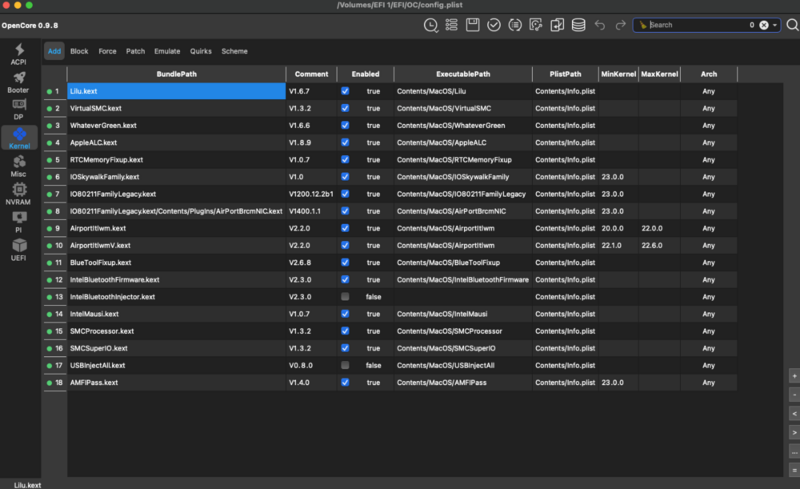Screen dimensions: 800x489
Task: Clear the search field with the X
Action: pos(764,25)
